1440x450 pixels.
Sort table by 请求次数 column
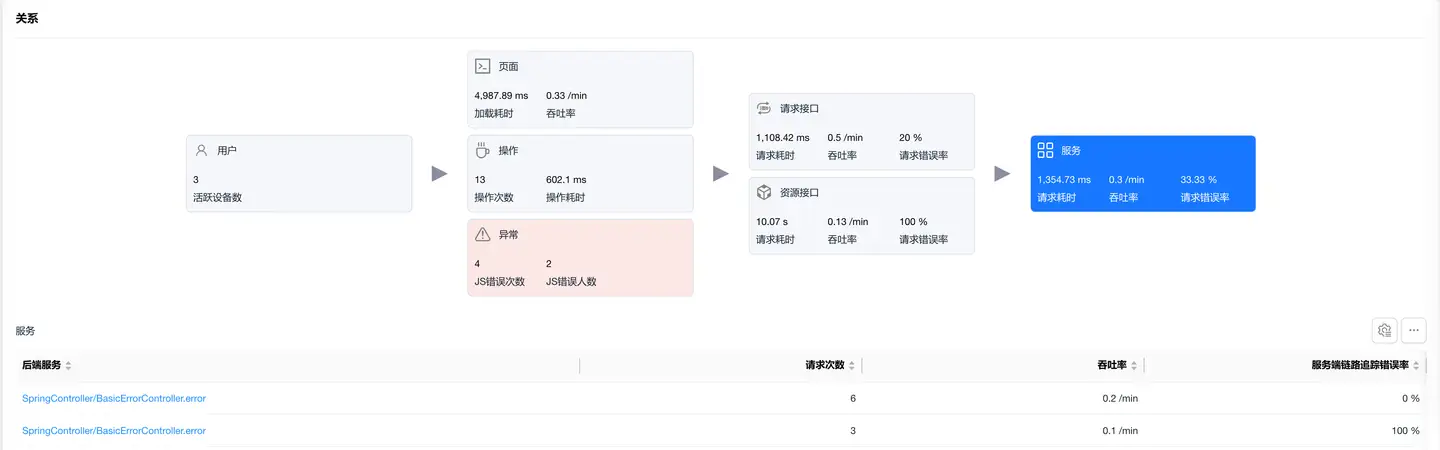[852, 366]
